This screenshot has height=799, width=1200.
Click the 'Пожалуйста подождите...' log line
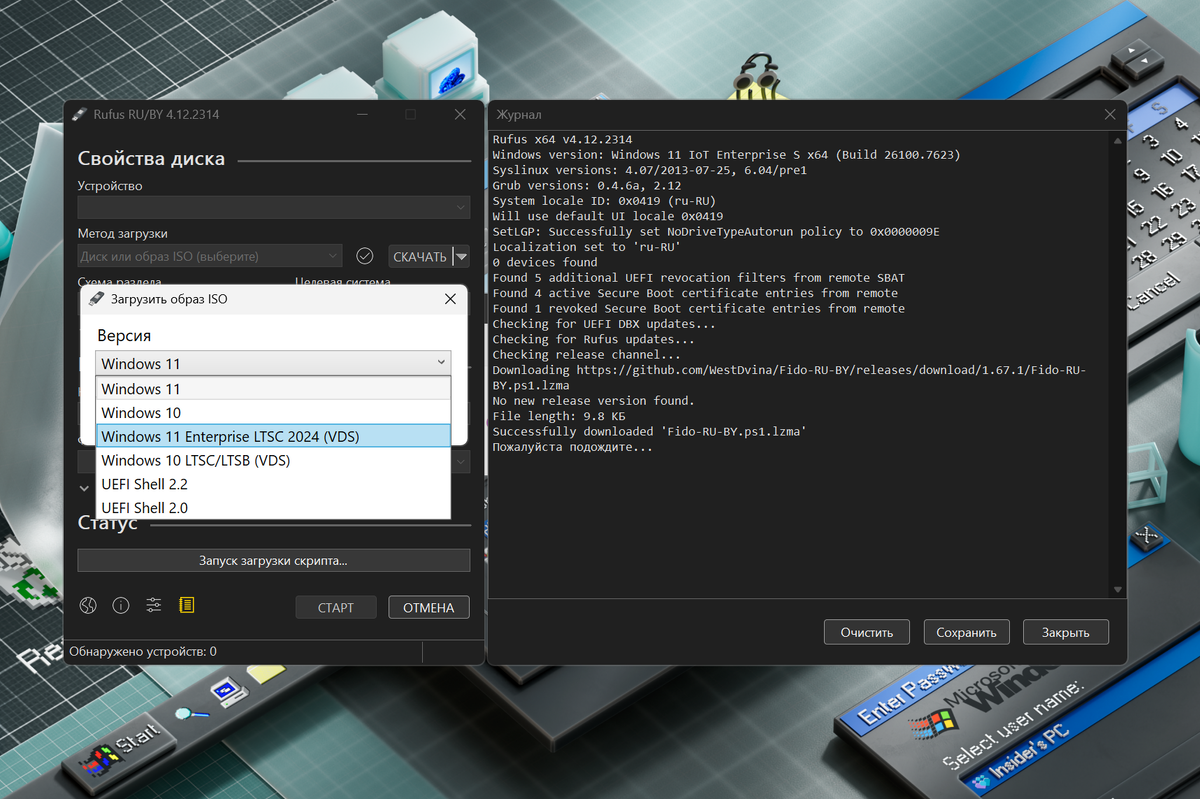coord(572,447)
